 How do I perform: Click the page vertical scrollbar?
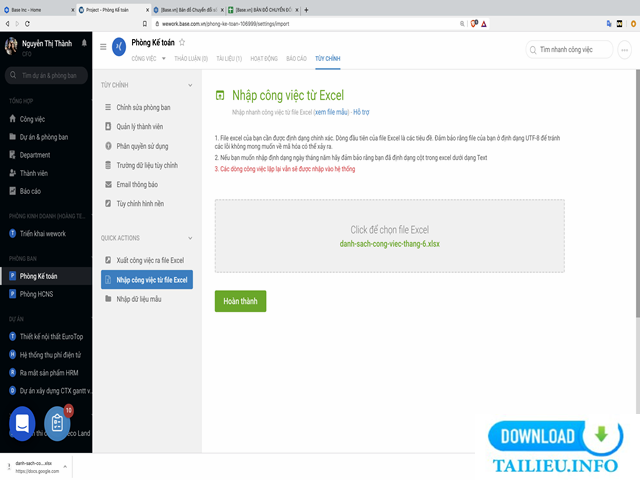638,192
